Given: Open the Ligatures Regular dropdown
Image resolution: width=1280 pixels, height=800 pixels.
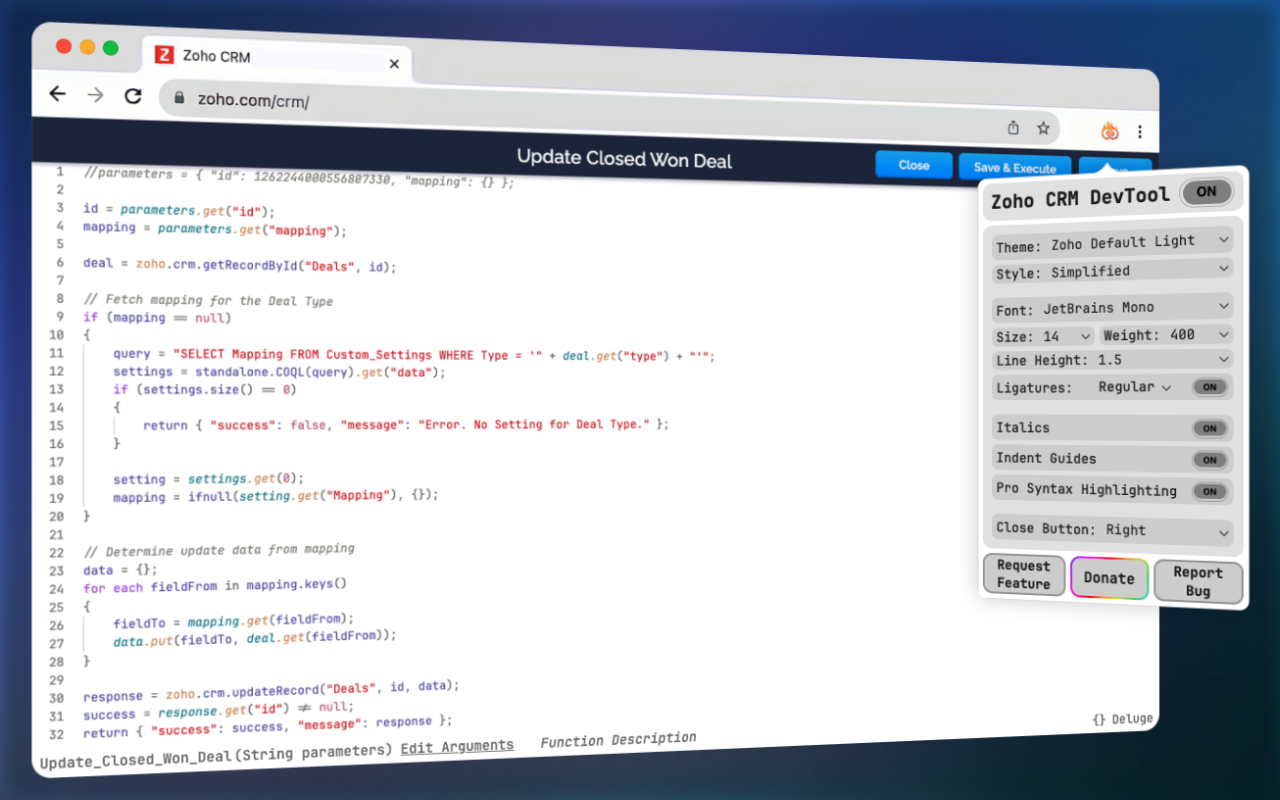Looking at the screenshot, I should [x=1134, y=387].
